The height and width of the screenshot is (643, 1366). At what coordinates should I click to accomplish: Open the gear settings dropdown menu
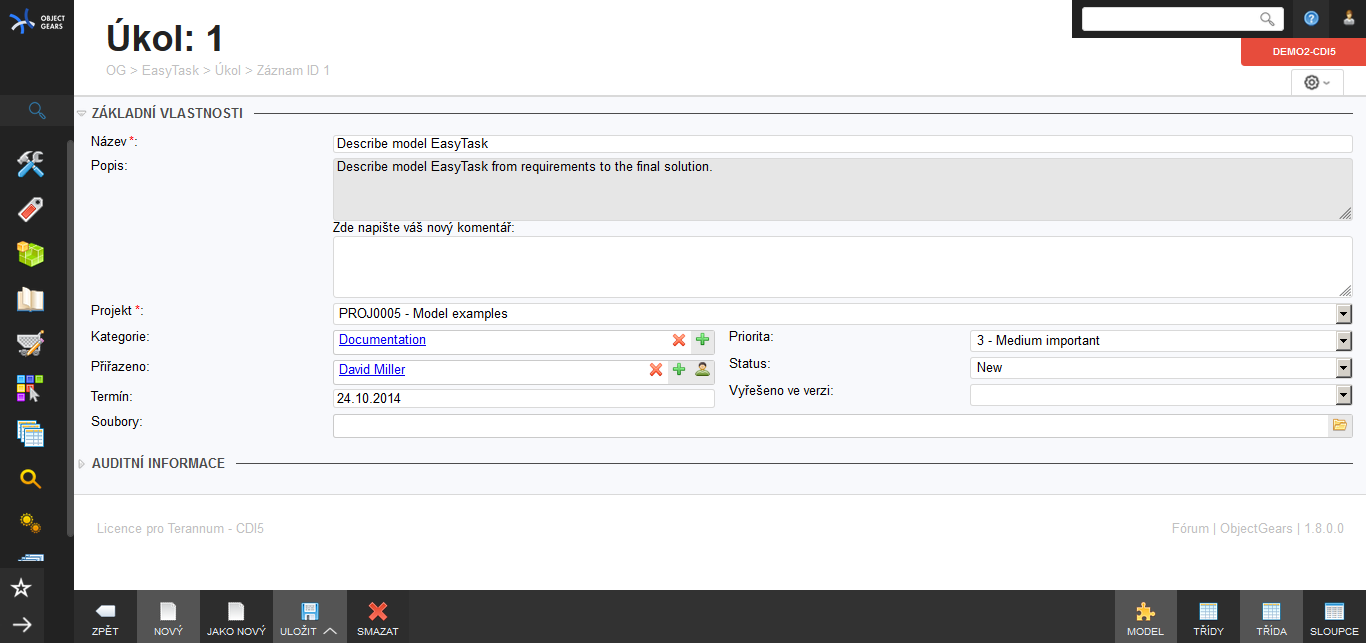point(1317,83)
